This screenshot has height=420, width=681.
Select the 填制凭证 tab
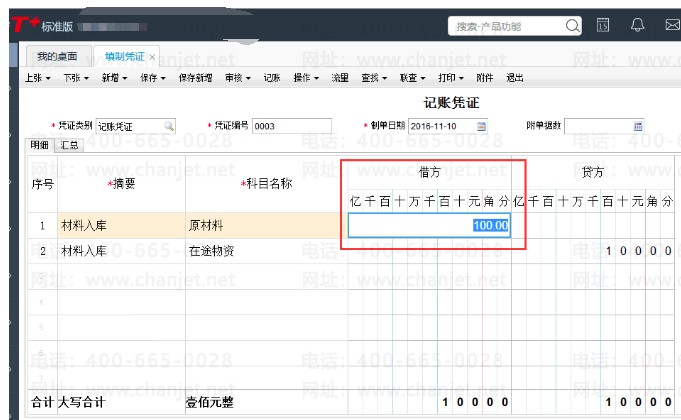pyautogui.click(x=125, y=56)
